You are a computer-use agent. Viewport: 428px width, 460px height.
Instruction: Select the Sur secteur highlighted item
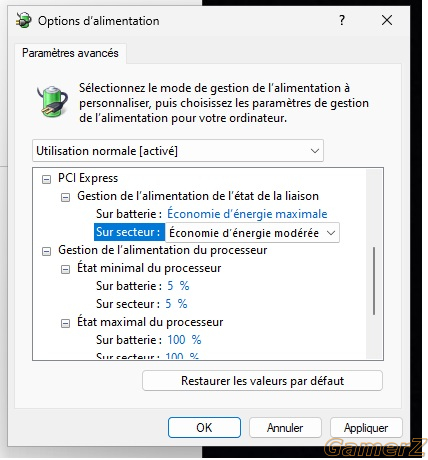click(x=129, y=232)
